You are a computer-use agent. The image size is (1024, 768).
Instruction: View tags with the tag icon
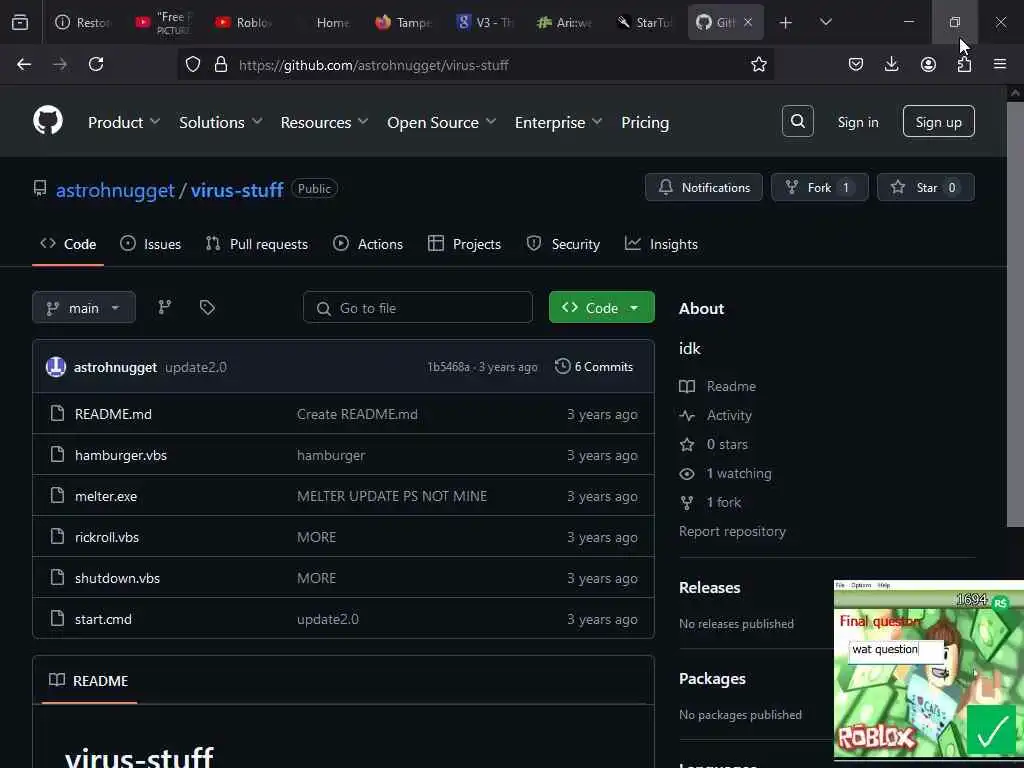coord(207,307)
